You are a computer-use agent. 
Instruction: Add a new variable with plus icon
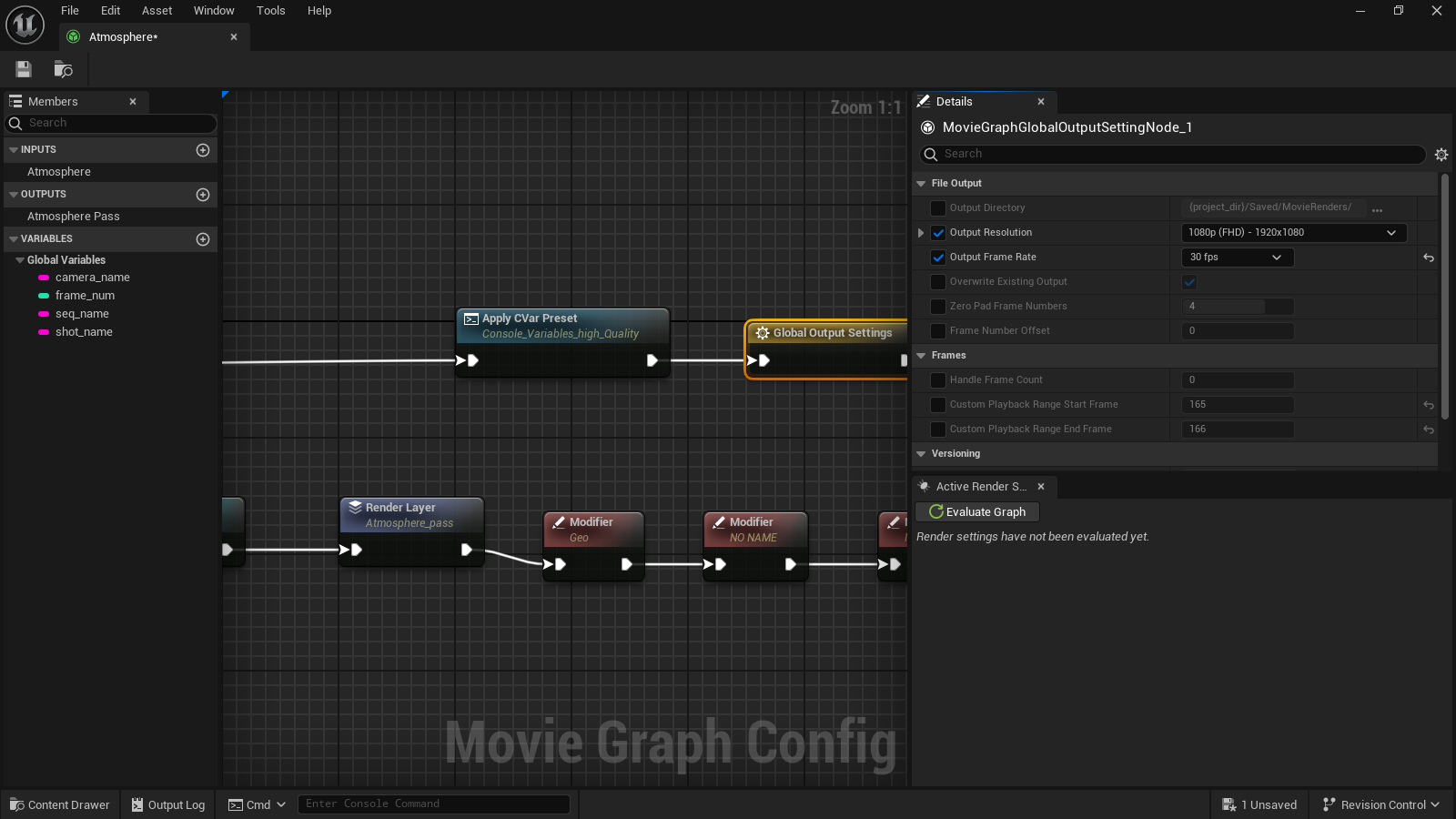[203, 239]
